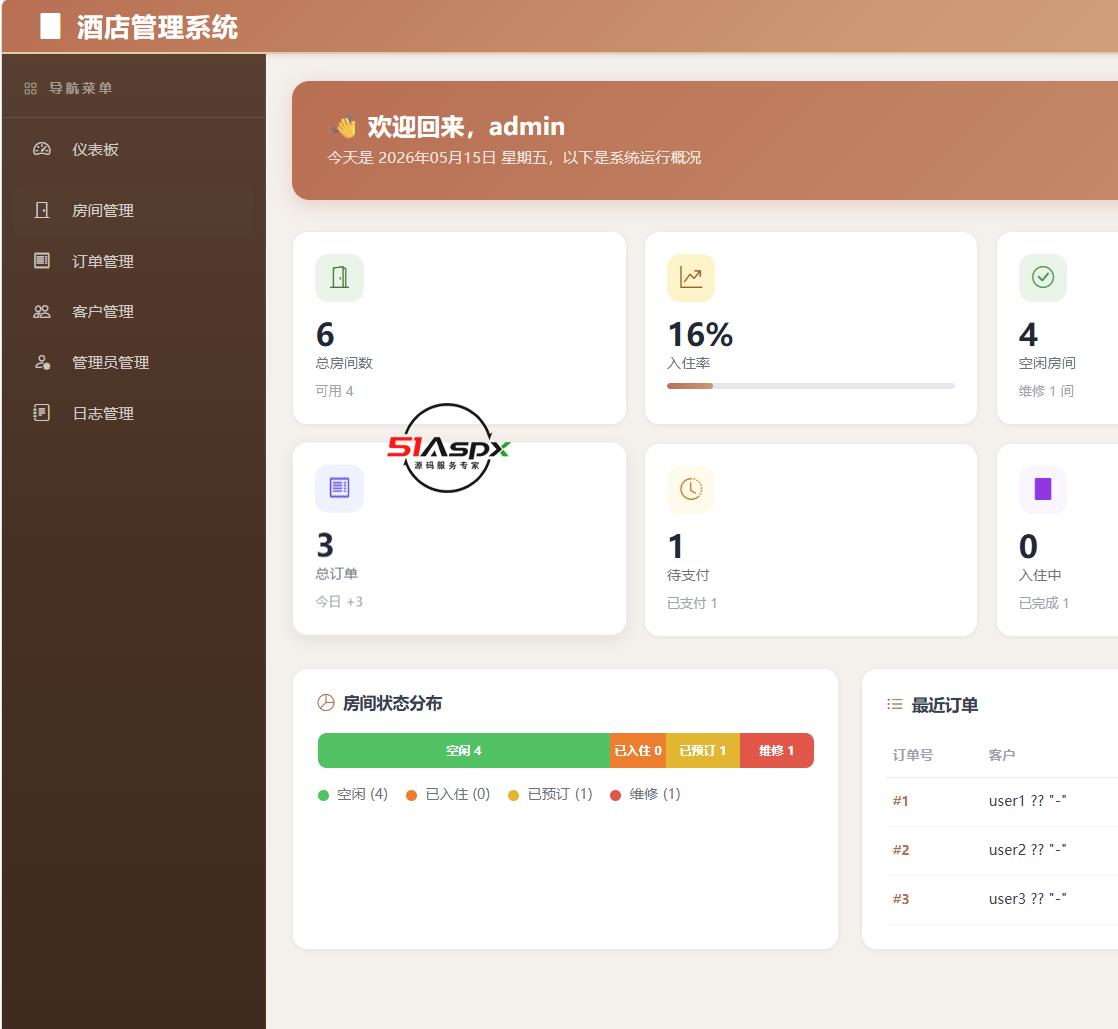Click the 空闲 (4) legend entry
Screen dimensions: 1118x1029
(x=353, y=794)
